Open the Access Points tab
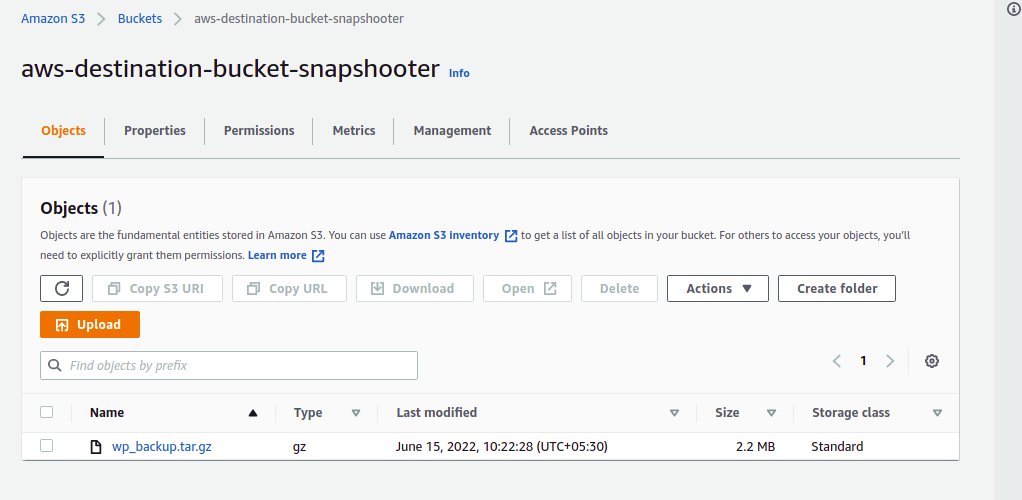This screenshot has width=1022, height=500. tap(568, 130)
